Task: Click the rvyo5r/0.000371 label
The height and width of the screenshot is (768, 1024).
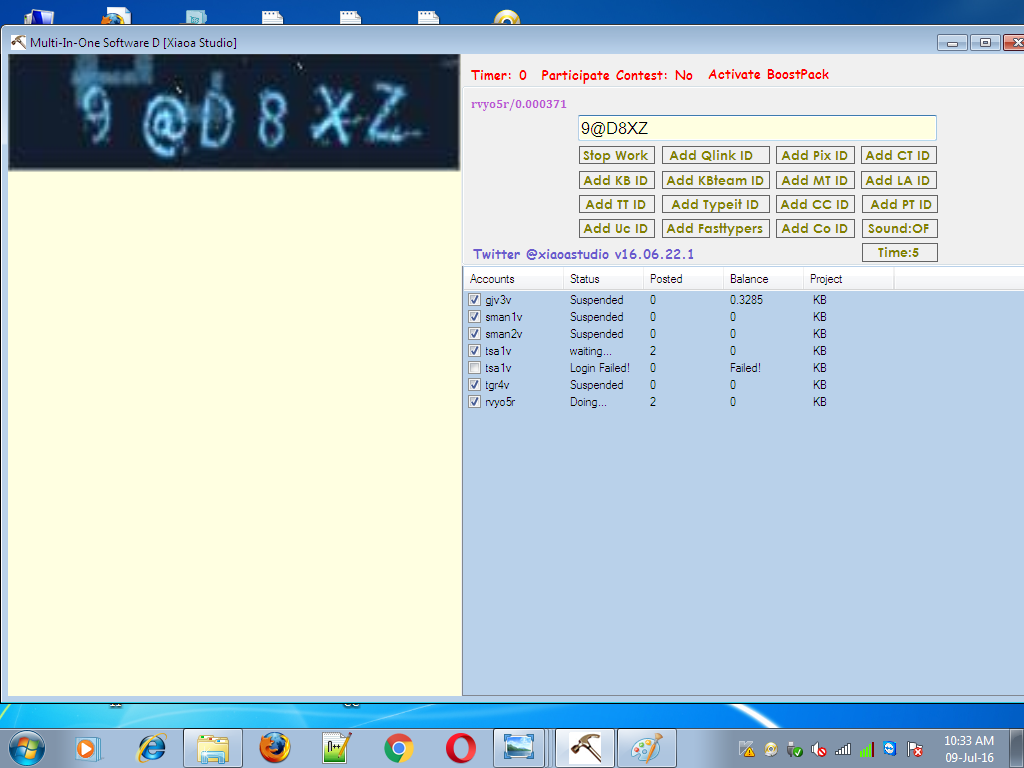Action: tap(519, 104)
